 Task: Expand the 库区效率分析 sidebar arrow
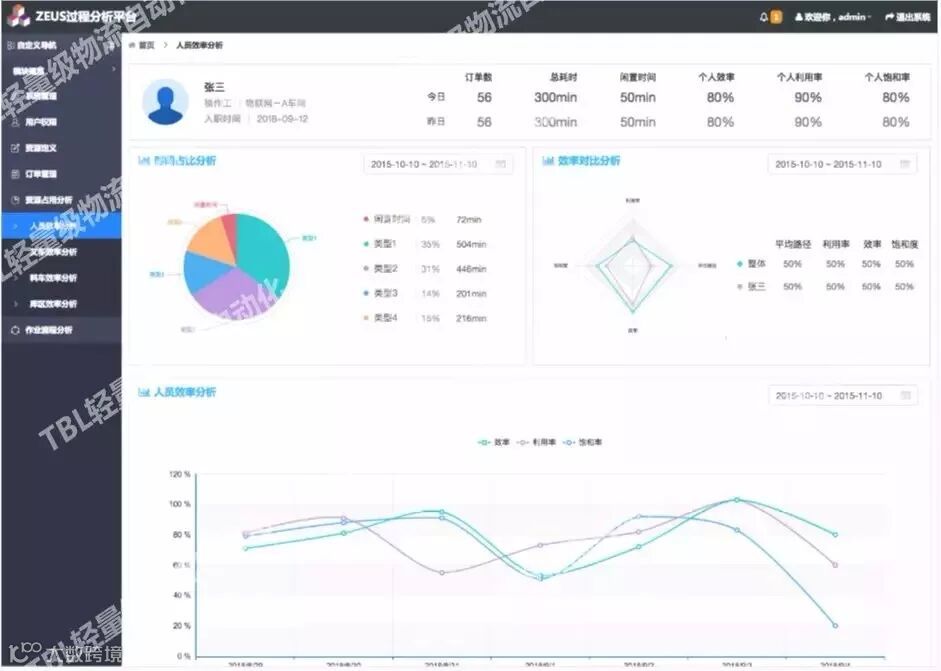coord(16,304)
